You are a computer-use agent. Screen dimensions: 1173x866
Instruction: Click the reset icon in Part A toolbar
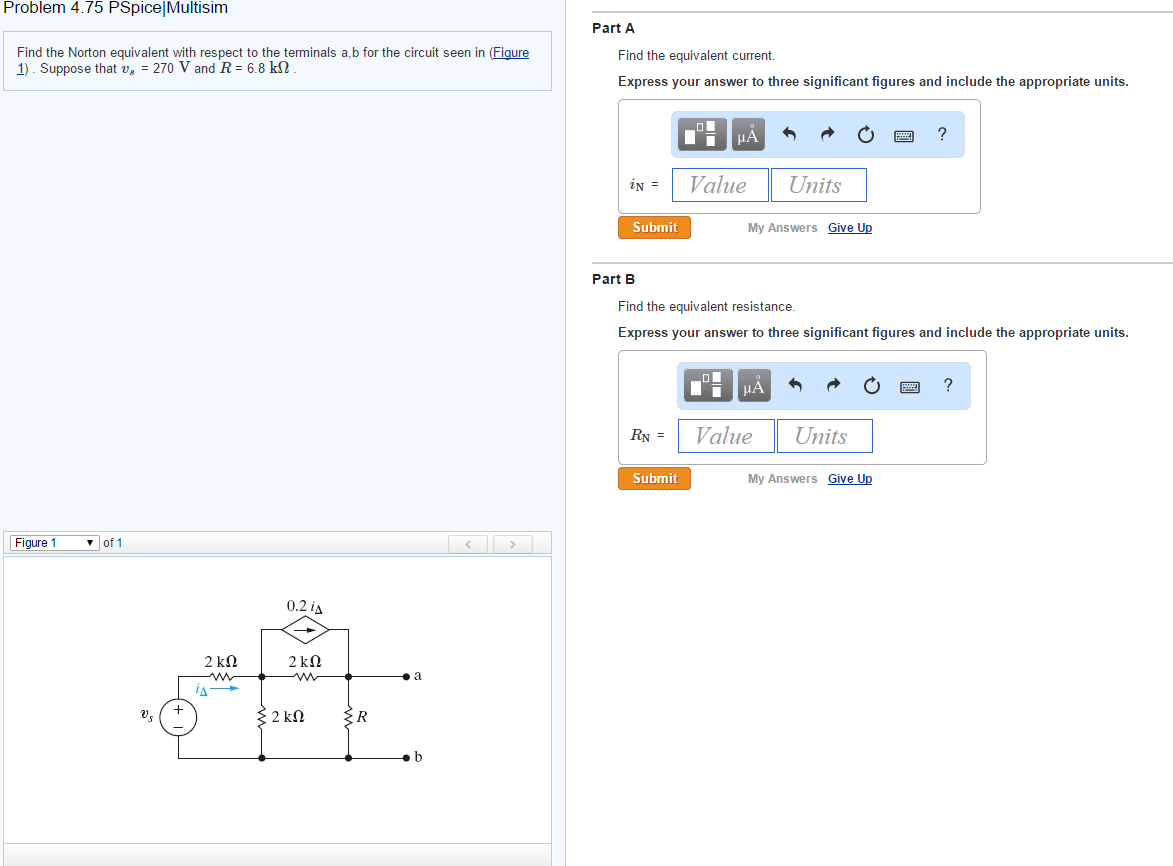(865, 133)
